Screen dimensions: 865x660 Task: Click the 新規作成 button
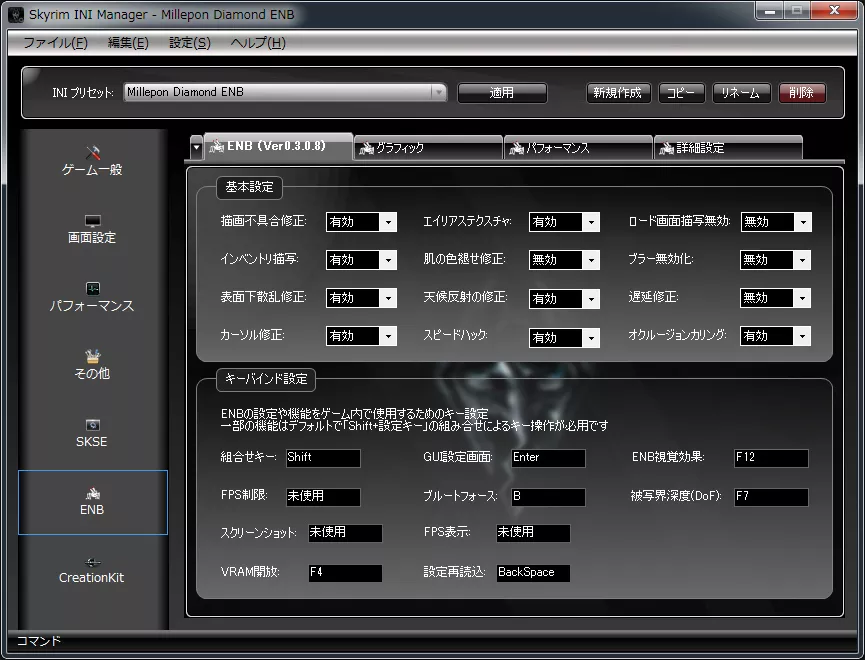coord(618,93)
